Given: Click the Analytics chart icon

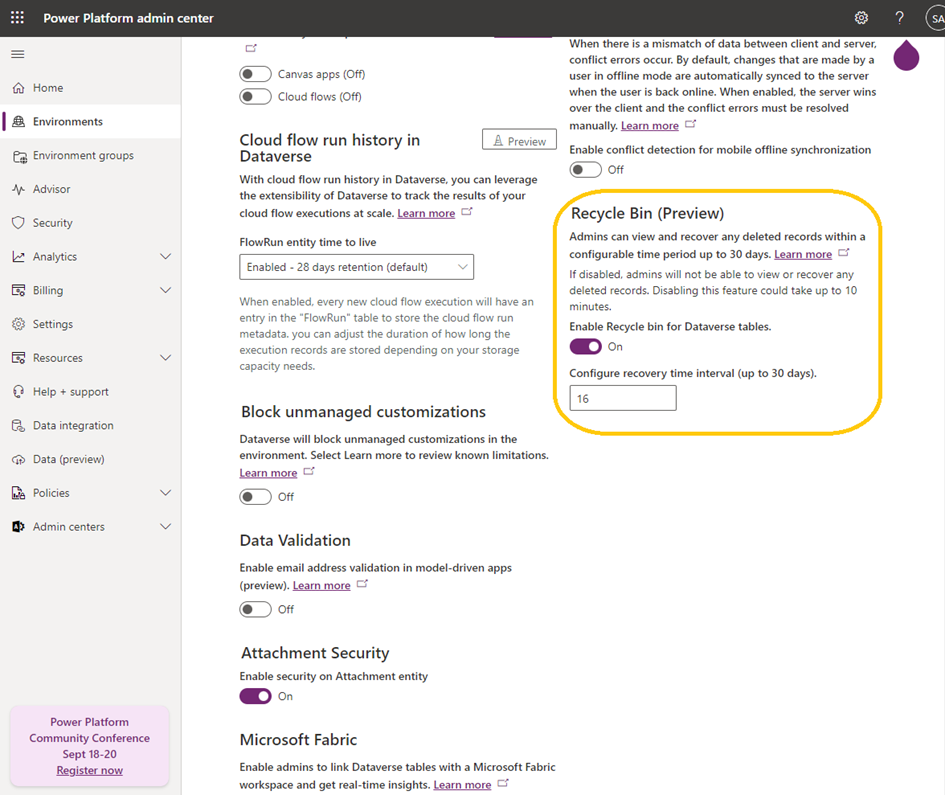Looking at the screenshot, I should 19,257.
